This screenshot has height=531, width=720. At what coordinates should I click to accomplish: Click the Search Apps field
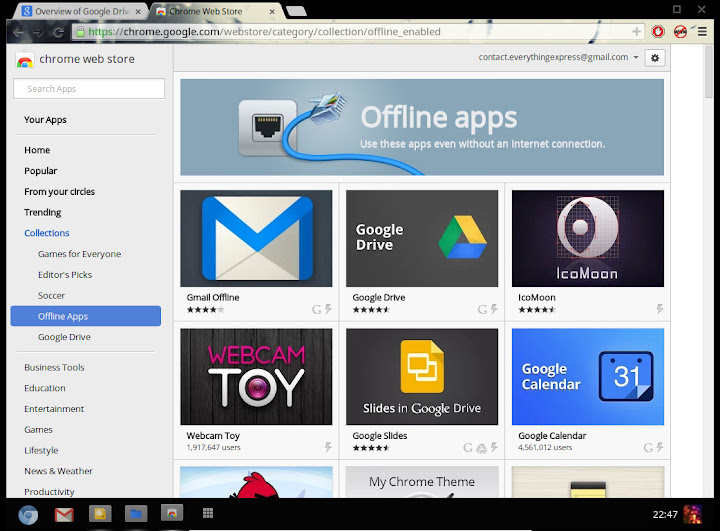point(89,89)
